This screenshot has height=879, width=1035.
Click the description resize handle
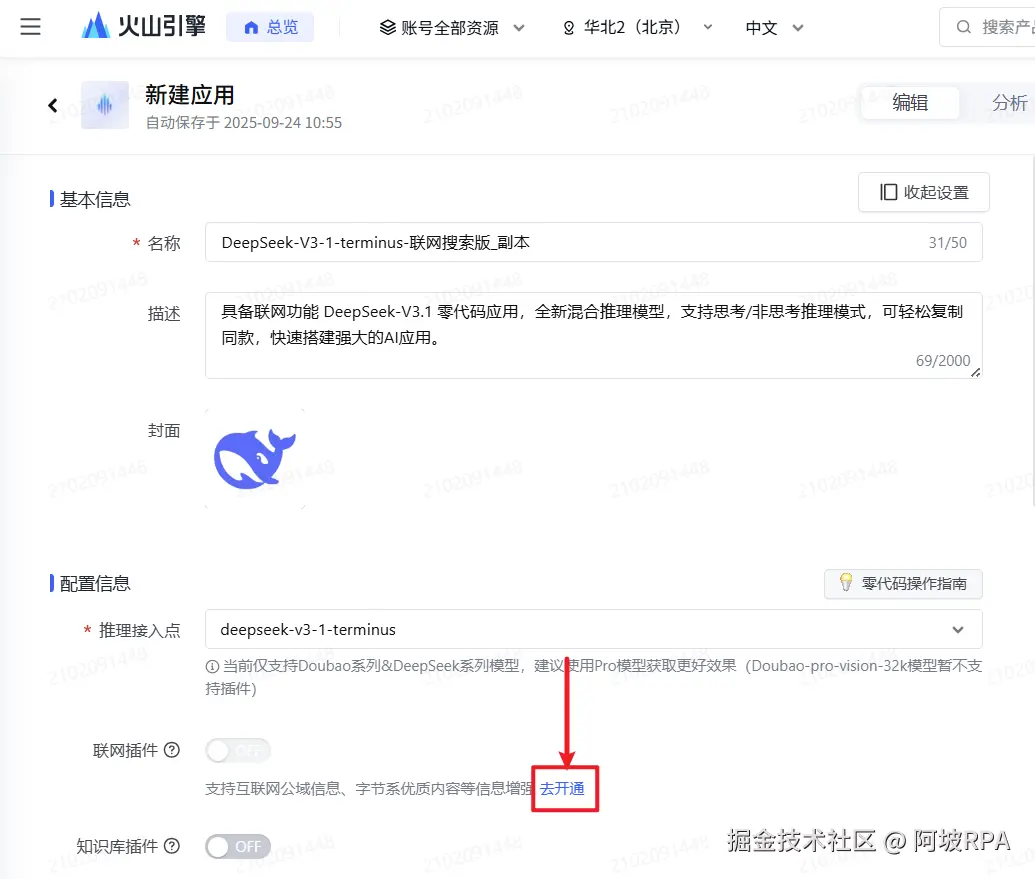976,372
